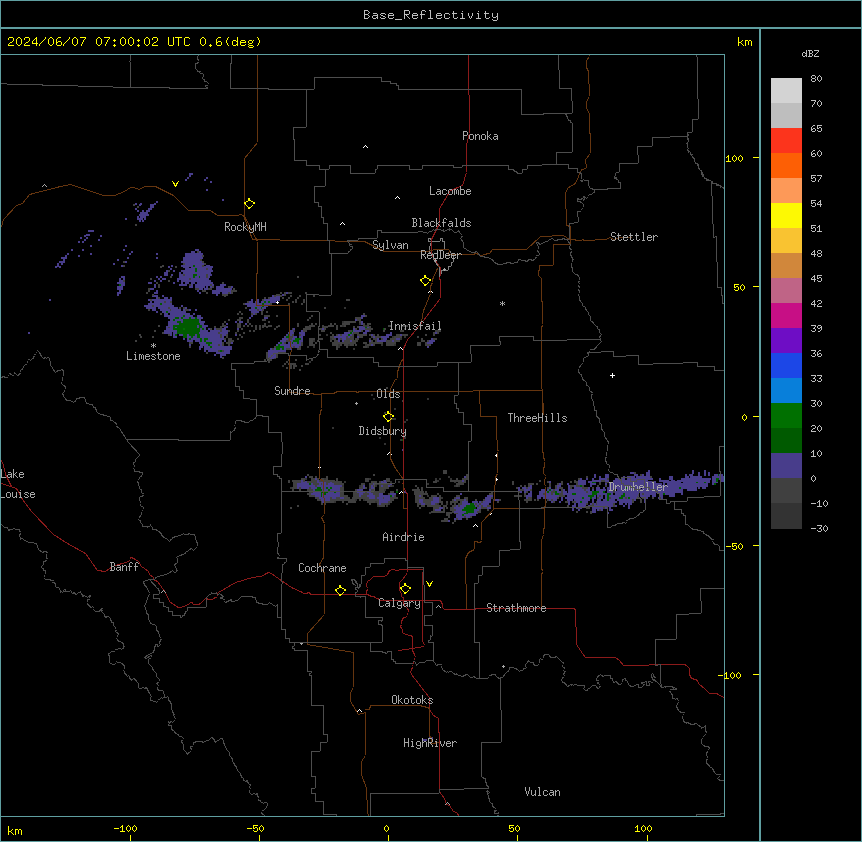This screenshot has height=842, width=862.
Task: Select the light gray 80-70 dBZ legend swatch
Action: coord(786,91)
